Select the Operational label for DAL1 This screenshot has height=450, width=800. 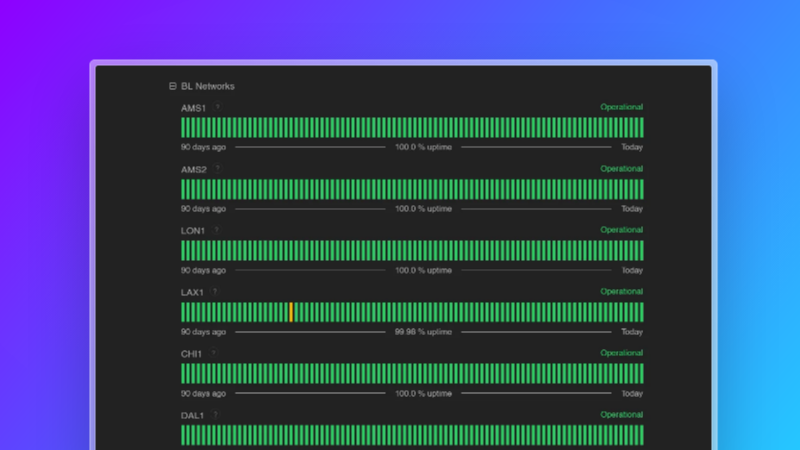tap(621, 415)
